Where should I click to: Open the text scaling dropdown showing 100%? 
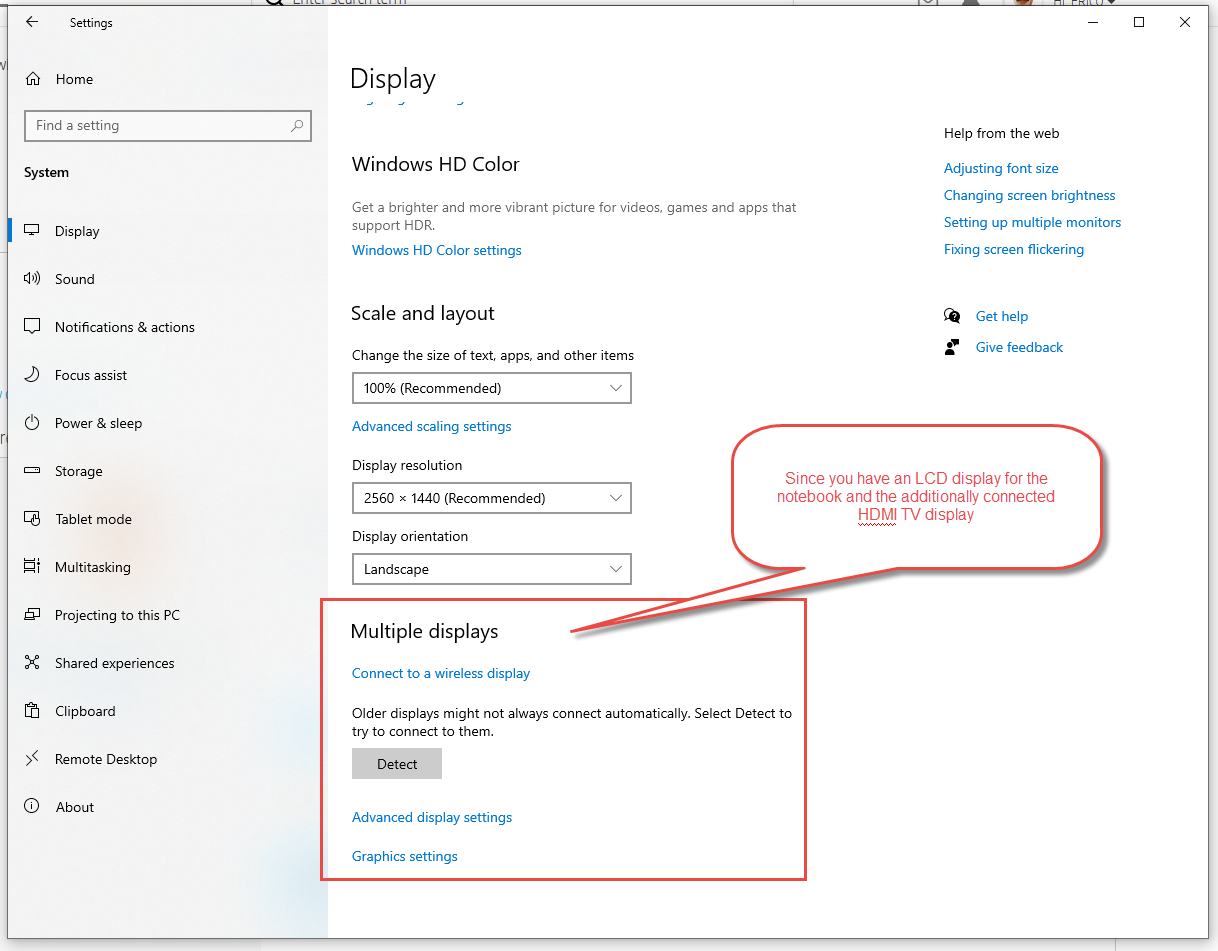click(x=491, y=388)
